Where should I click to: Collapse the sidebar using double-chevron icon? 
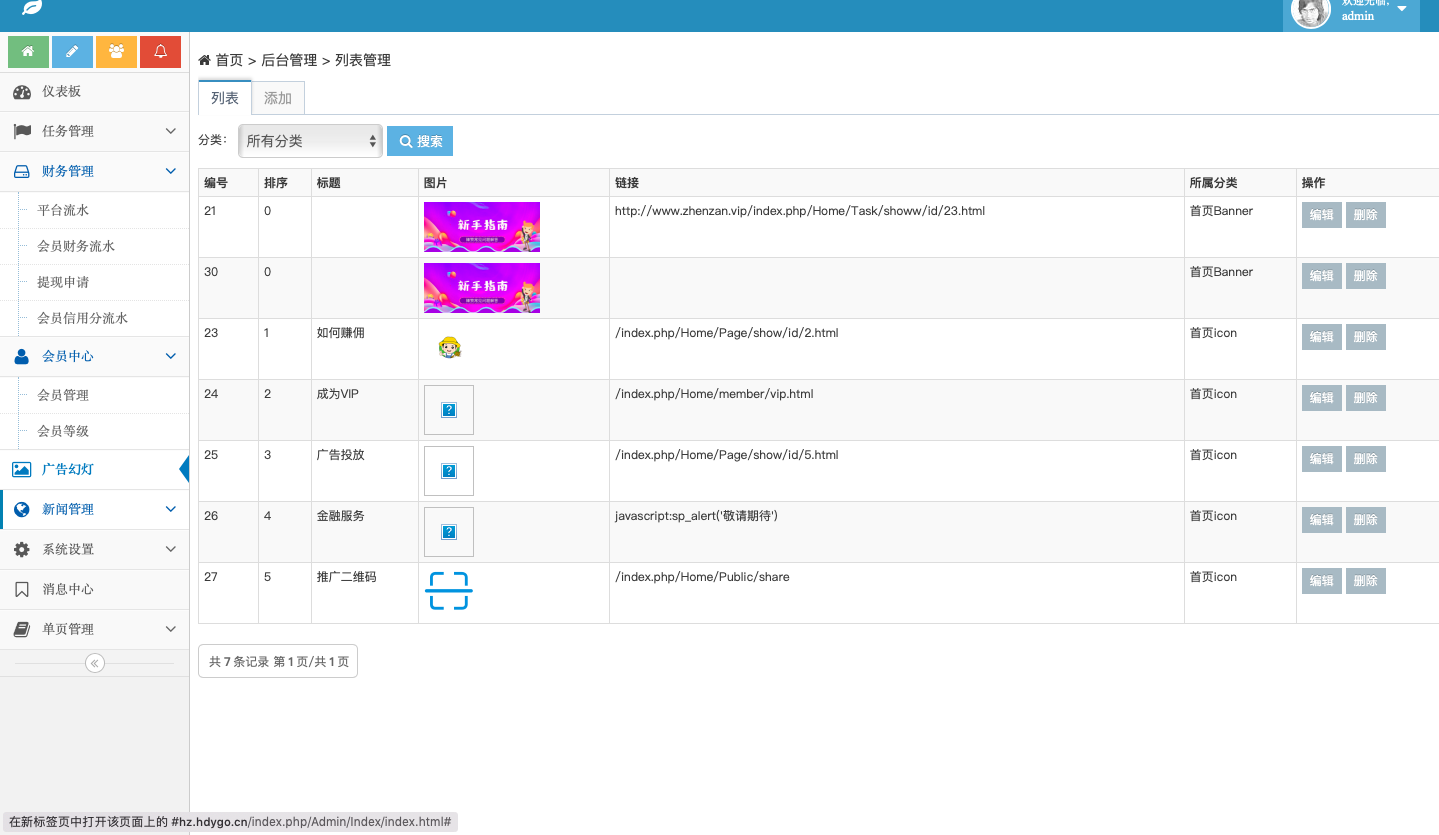click(x=95, y=663)
